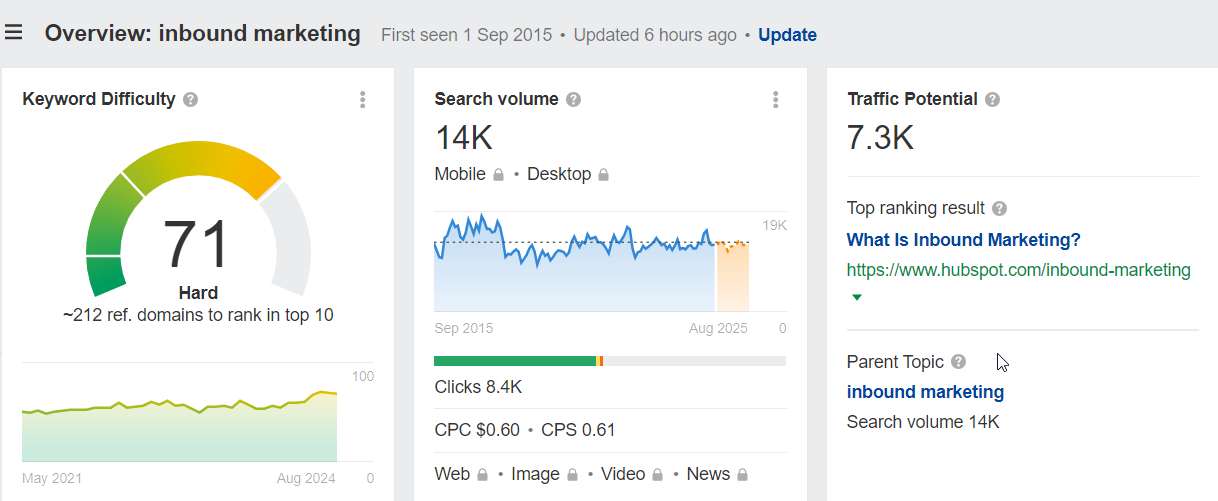This screenshot has width=1218, height=501.
Task: Open Keyword Difficulty card kebab menu
Action: (362, 99)
